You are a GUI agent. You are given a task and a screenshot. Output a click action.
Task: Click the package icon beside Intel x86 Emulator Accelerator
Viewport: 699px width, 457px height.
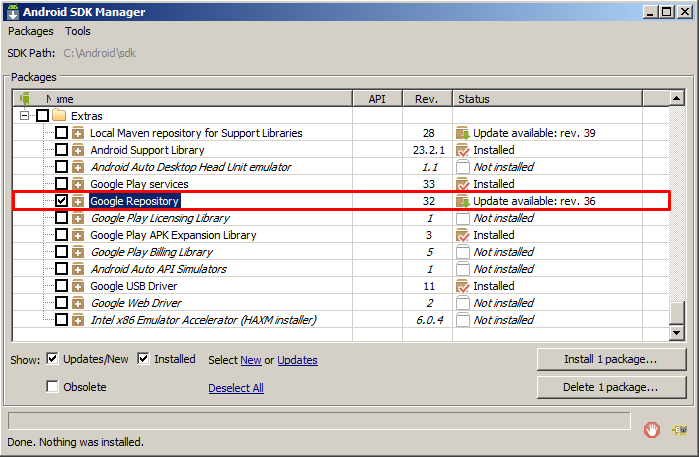pos(78,320)
